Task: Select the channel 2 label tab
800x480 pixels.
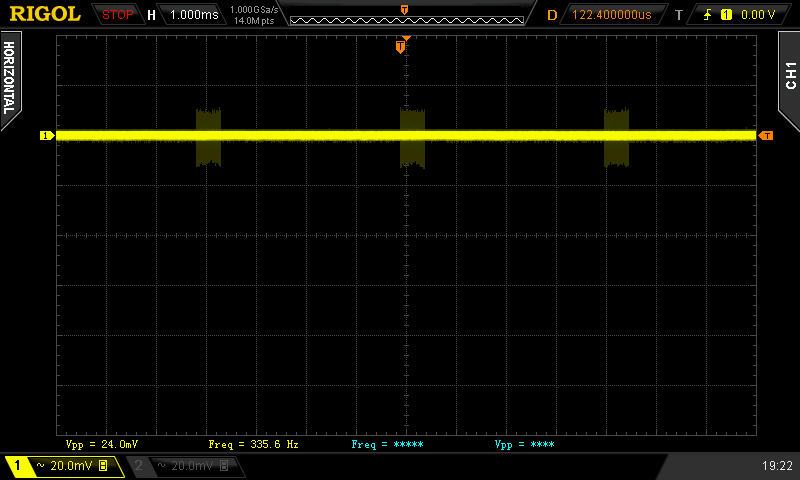Action: pyautogui.click(x=138, y=465)
